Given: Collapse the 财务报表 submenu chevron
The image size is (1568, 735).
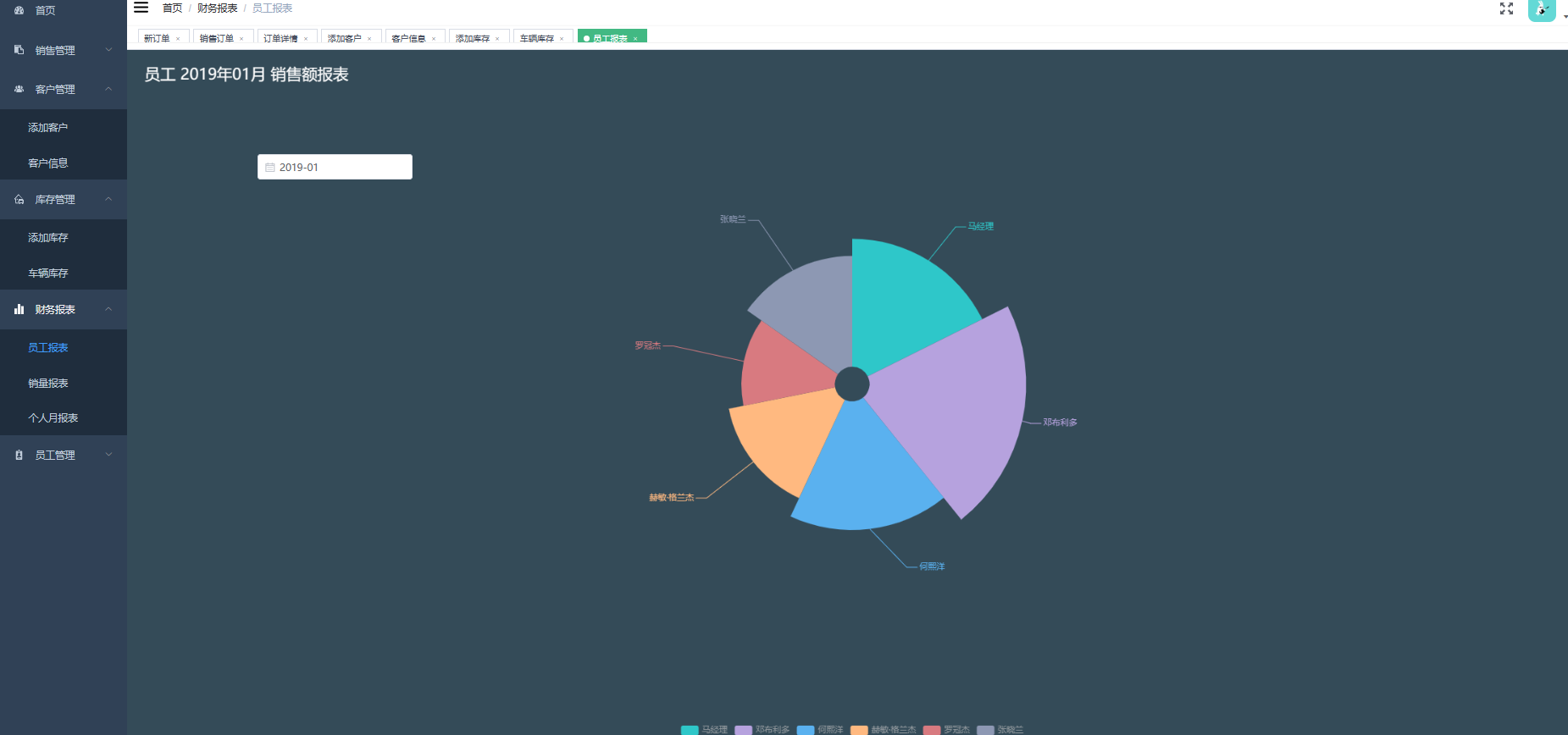Looking at the screenshot, I should pos(108,309).
